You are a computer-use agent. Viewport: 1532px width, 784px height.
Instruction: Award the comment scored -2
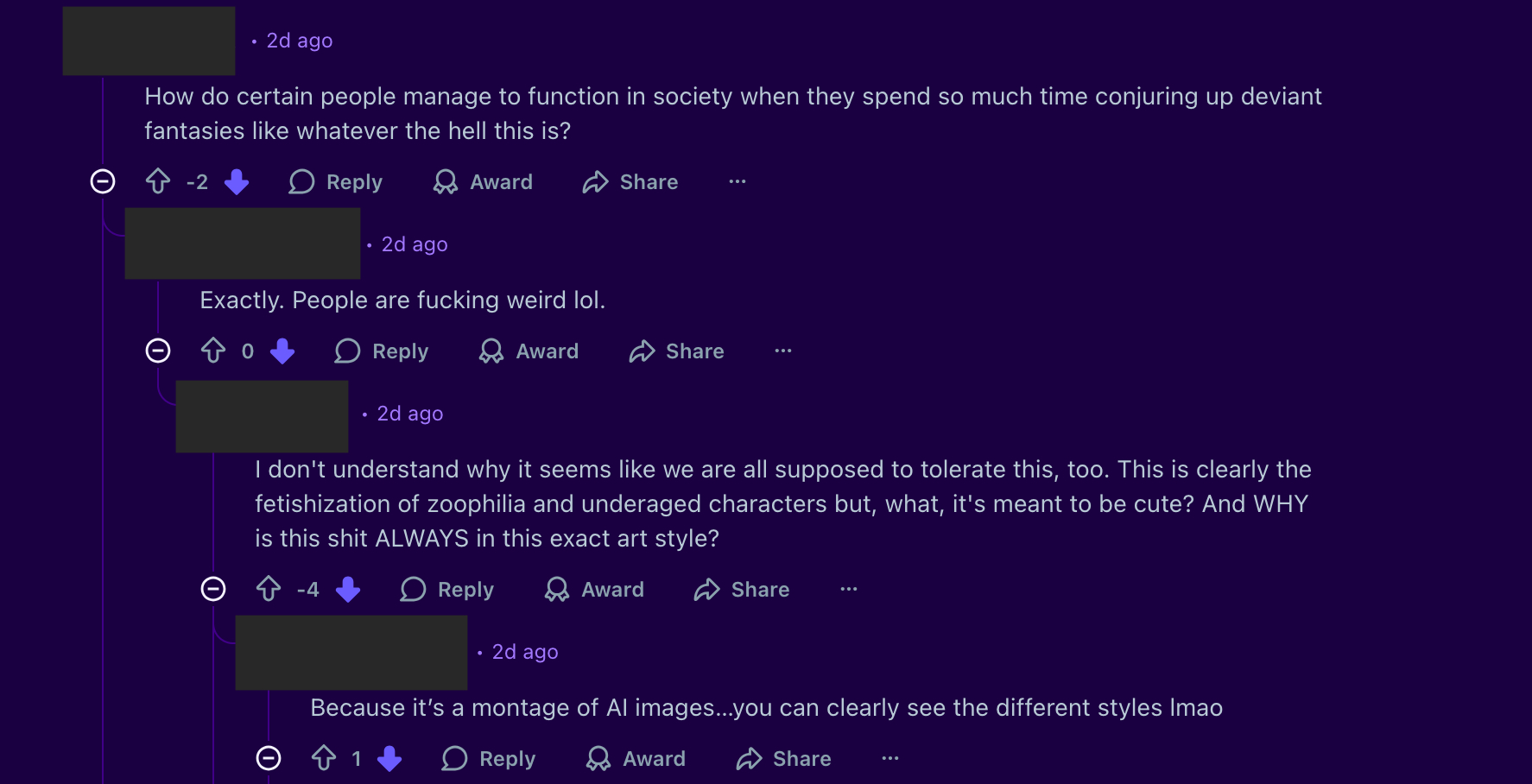click(x=483, y=181)
